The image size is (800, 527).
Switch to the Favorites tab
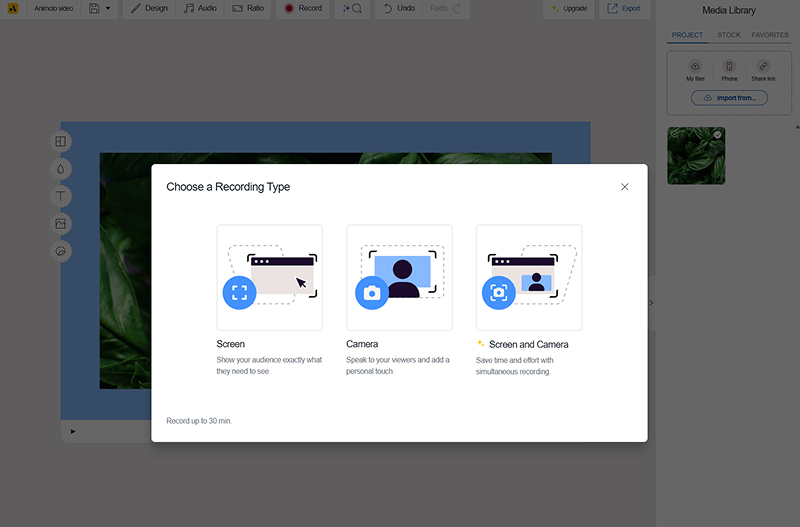coord(770,35)
